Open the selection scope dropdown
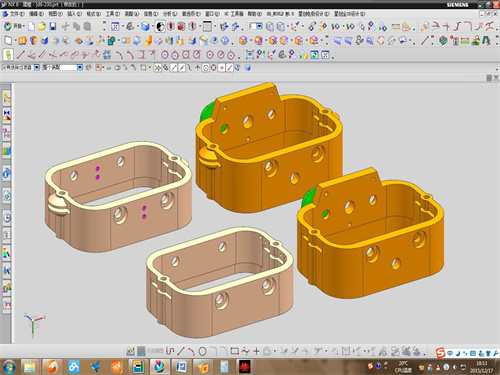 pos(80,67)
